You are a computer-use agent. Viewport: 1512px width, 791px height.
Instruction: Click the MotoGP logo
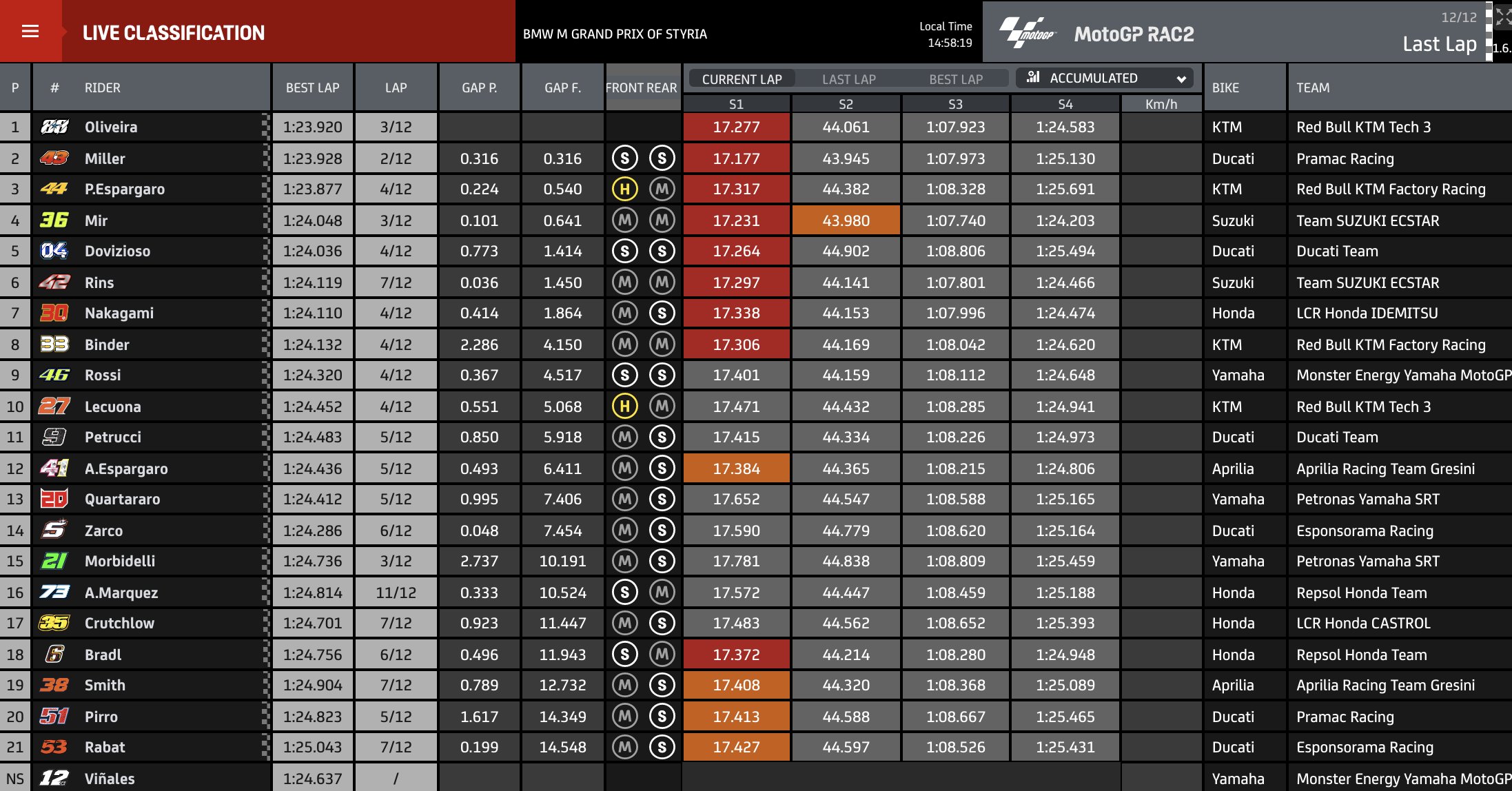coord(1027,33)
